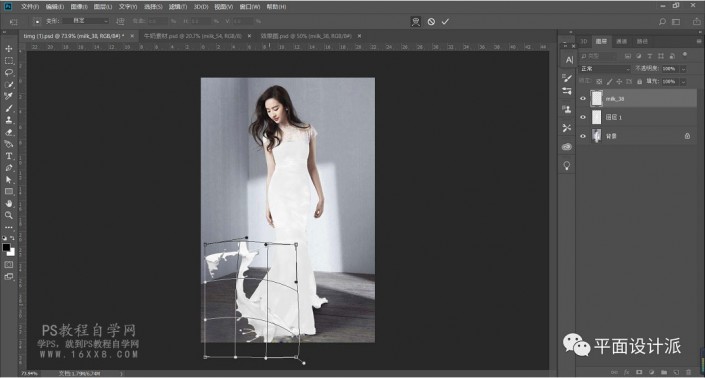Open the 编辑(E) menu

pyautogui.click(x=54, y=7)
